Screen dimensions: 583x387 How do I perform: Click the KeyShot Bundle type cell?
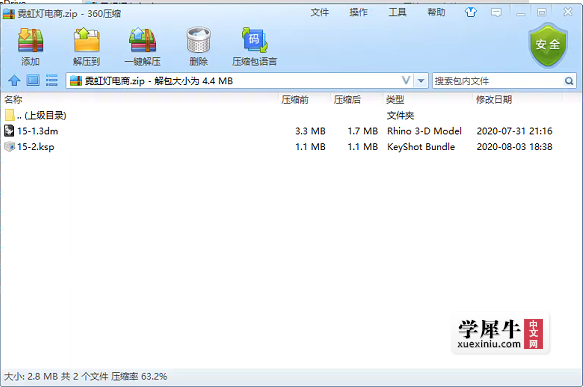421,147
